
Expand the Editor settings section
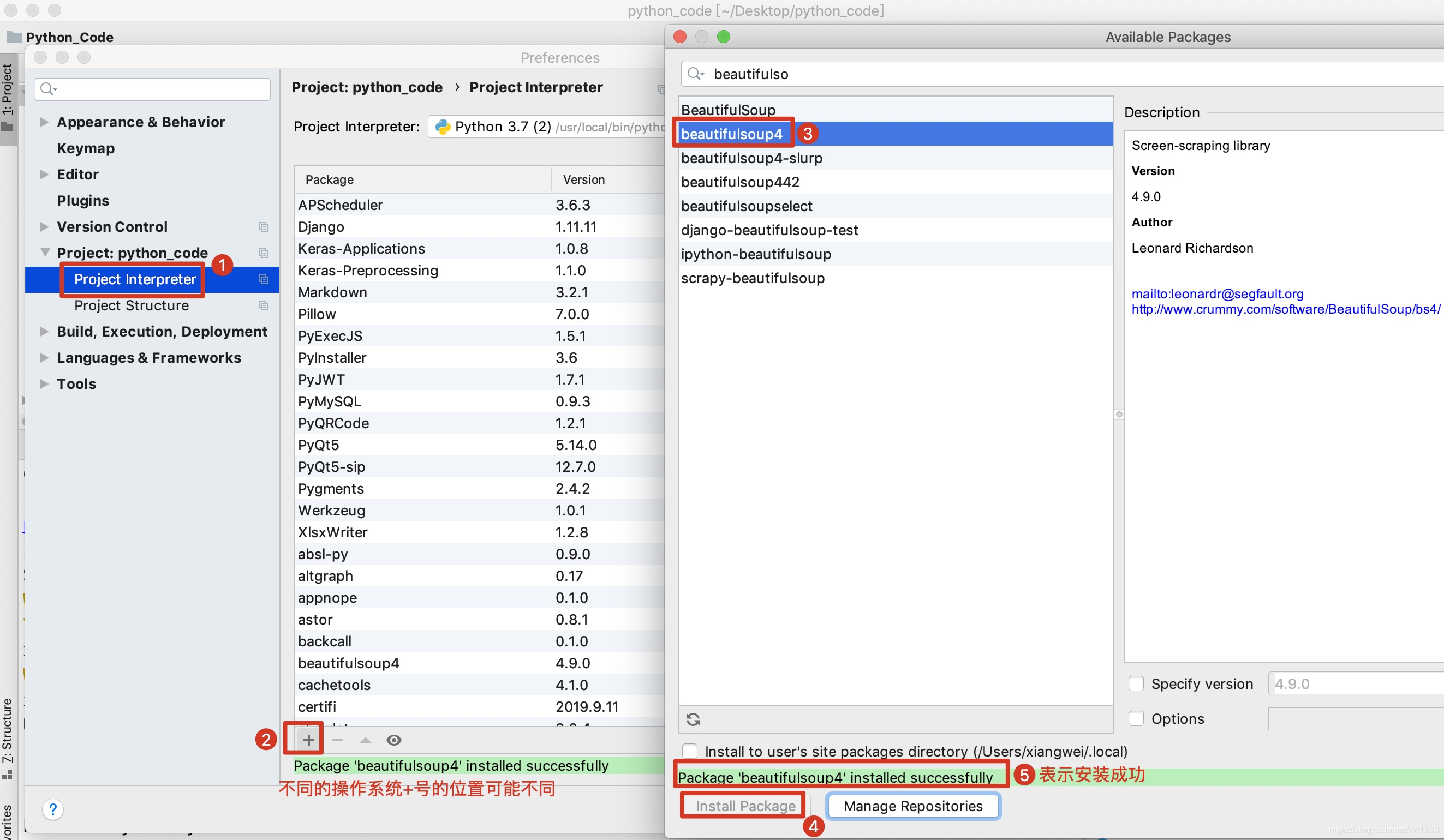click(44, 175)
